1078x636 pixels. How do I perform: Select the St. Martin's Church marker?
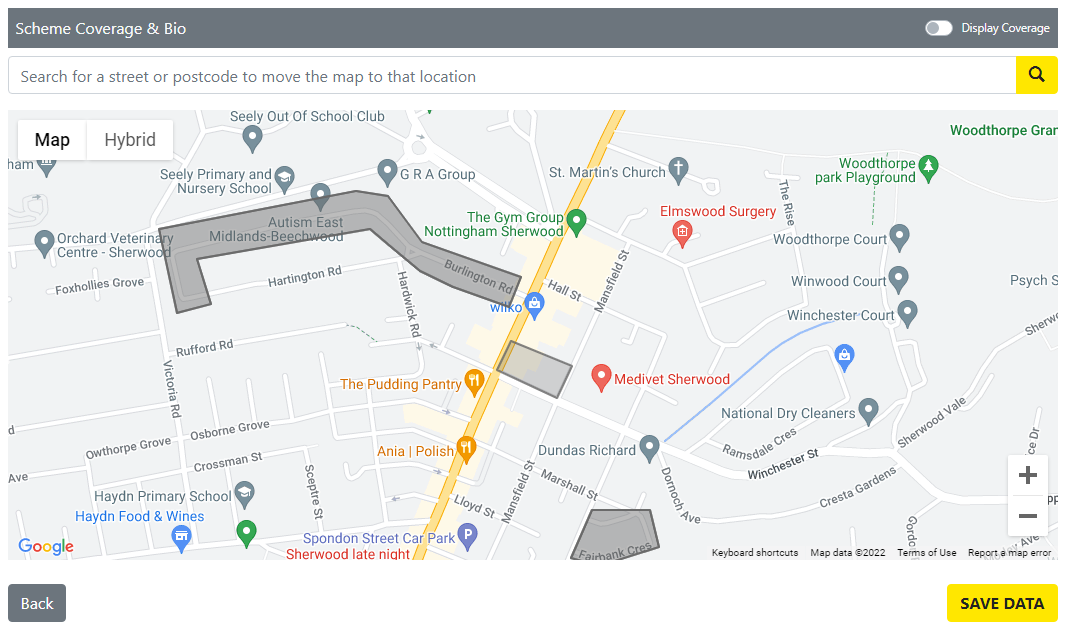coord(678,170)
